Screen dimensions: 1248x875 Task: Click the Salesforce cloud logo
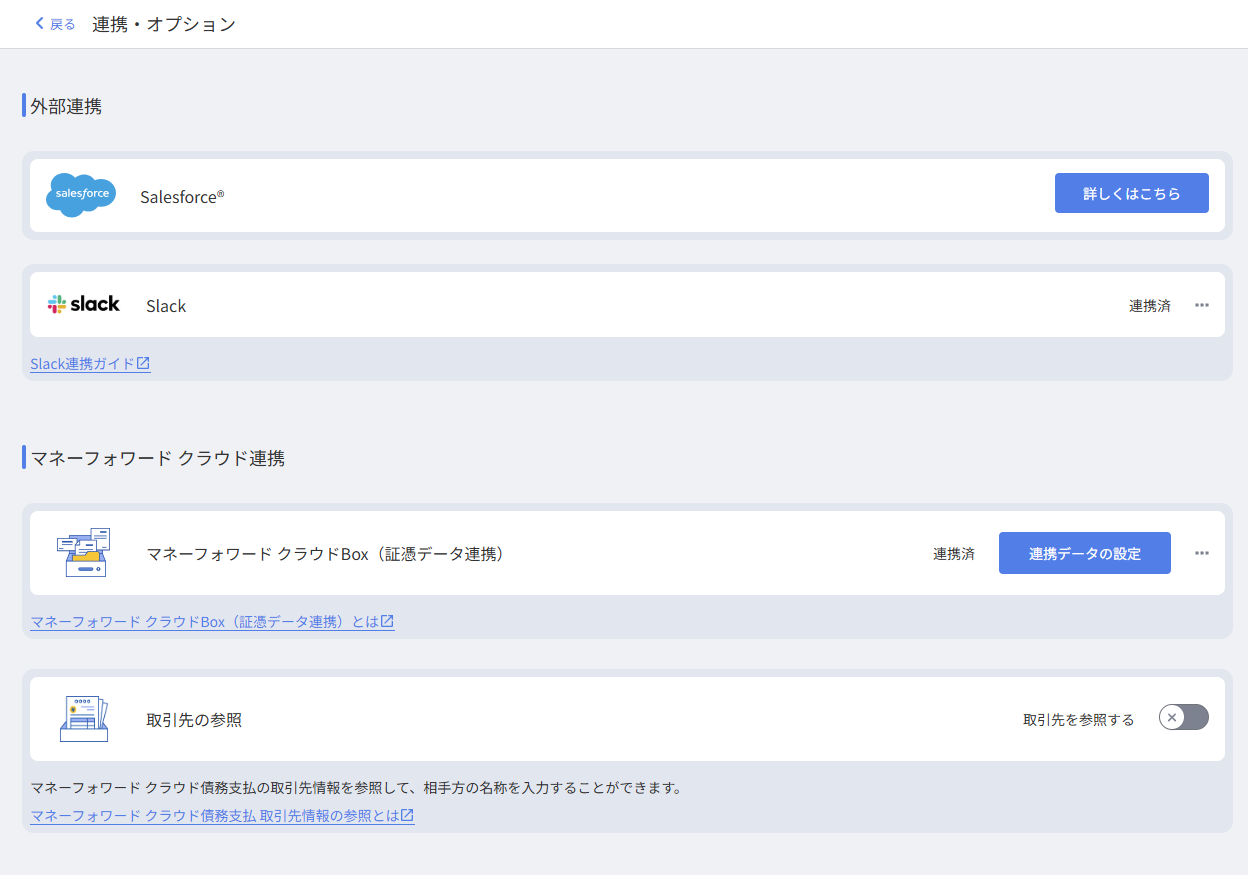81,195
